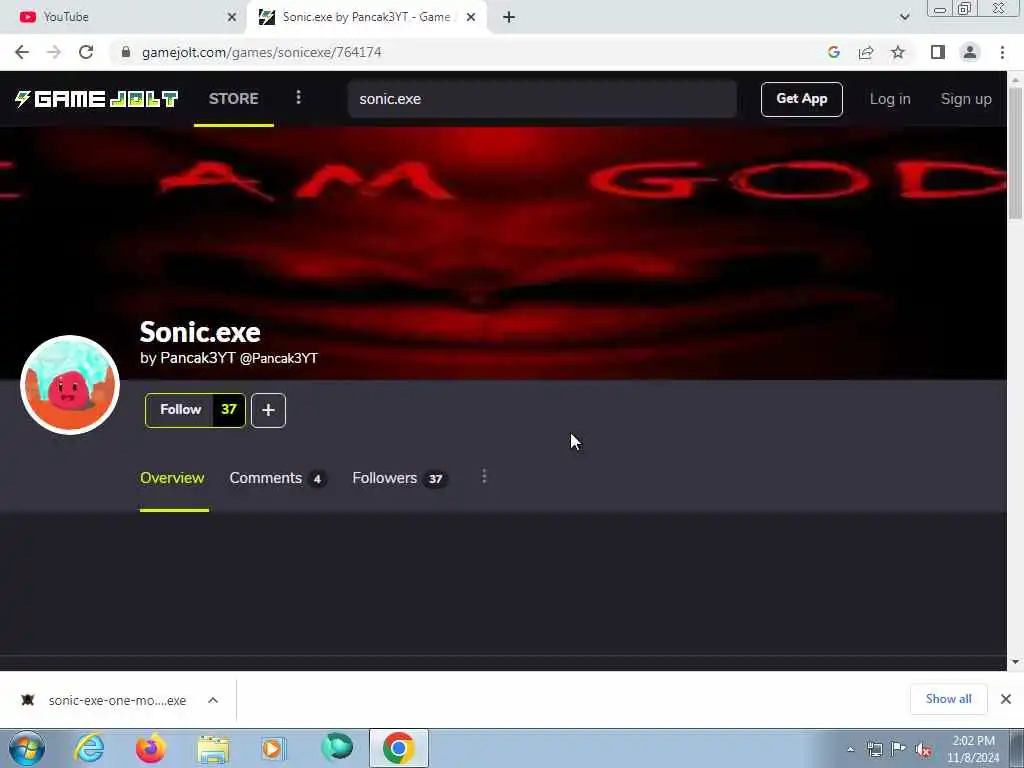Launch Internet Explorer from taskbar
Image resolution: width=1024 pixels, height=768 pixels.
tap(89, 748)
